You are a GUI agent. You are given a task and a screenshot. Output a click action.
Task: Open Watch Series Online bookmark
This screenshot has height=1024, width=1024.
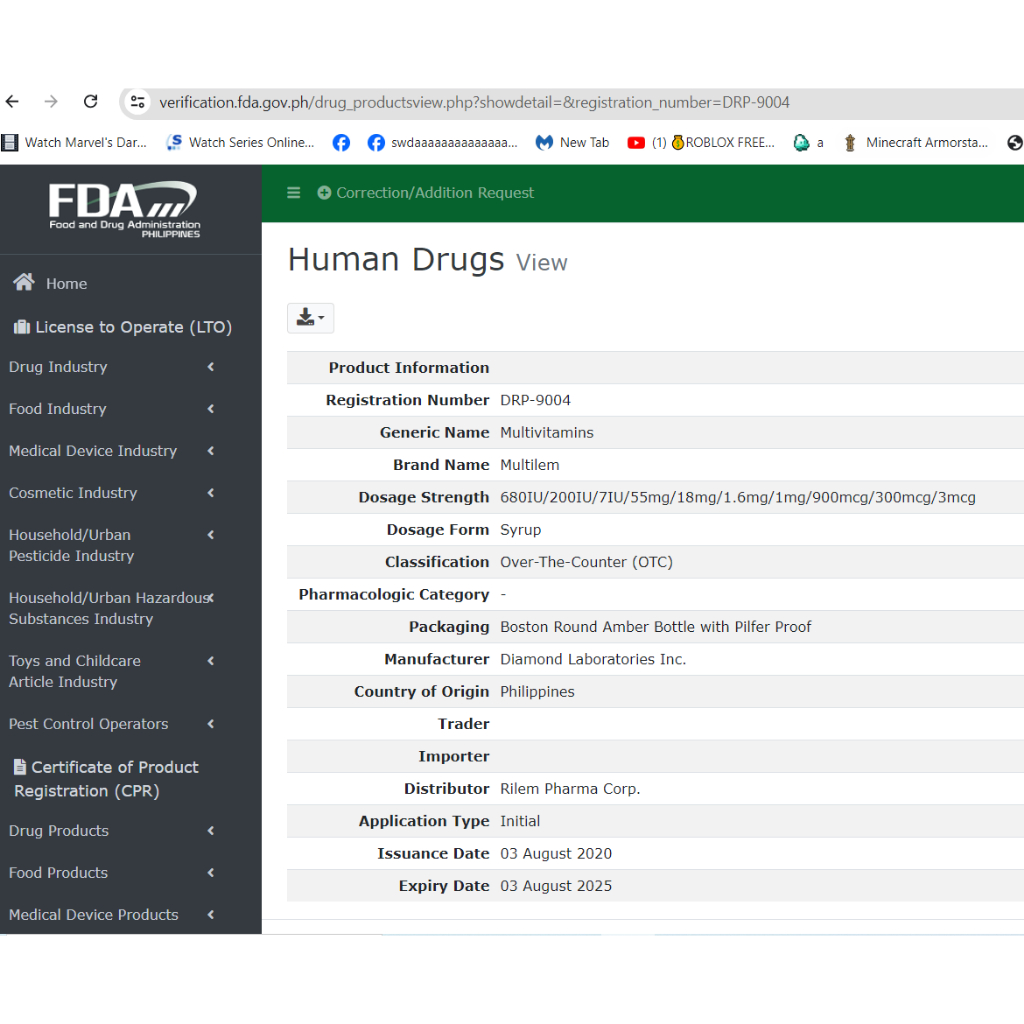(x=240, y=143)
